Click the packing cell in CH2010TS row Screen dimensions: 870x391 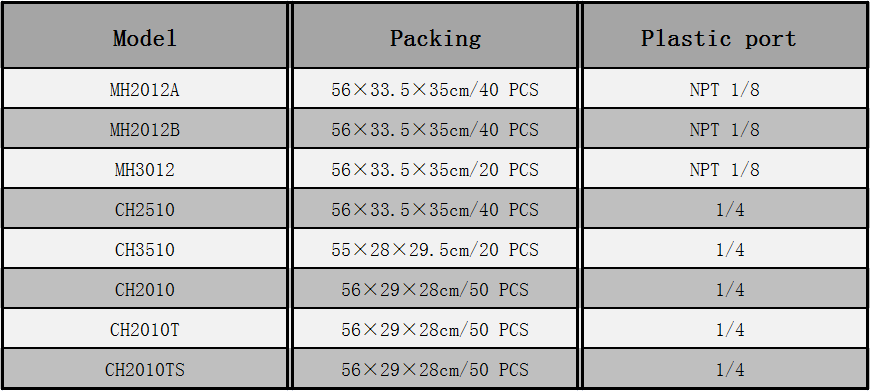point(435,368)
